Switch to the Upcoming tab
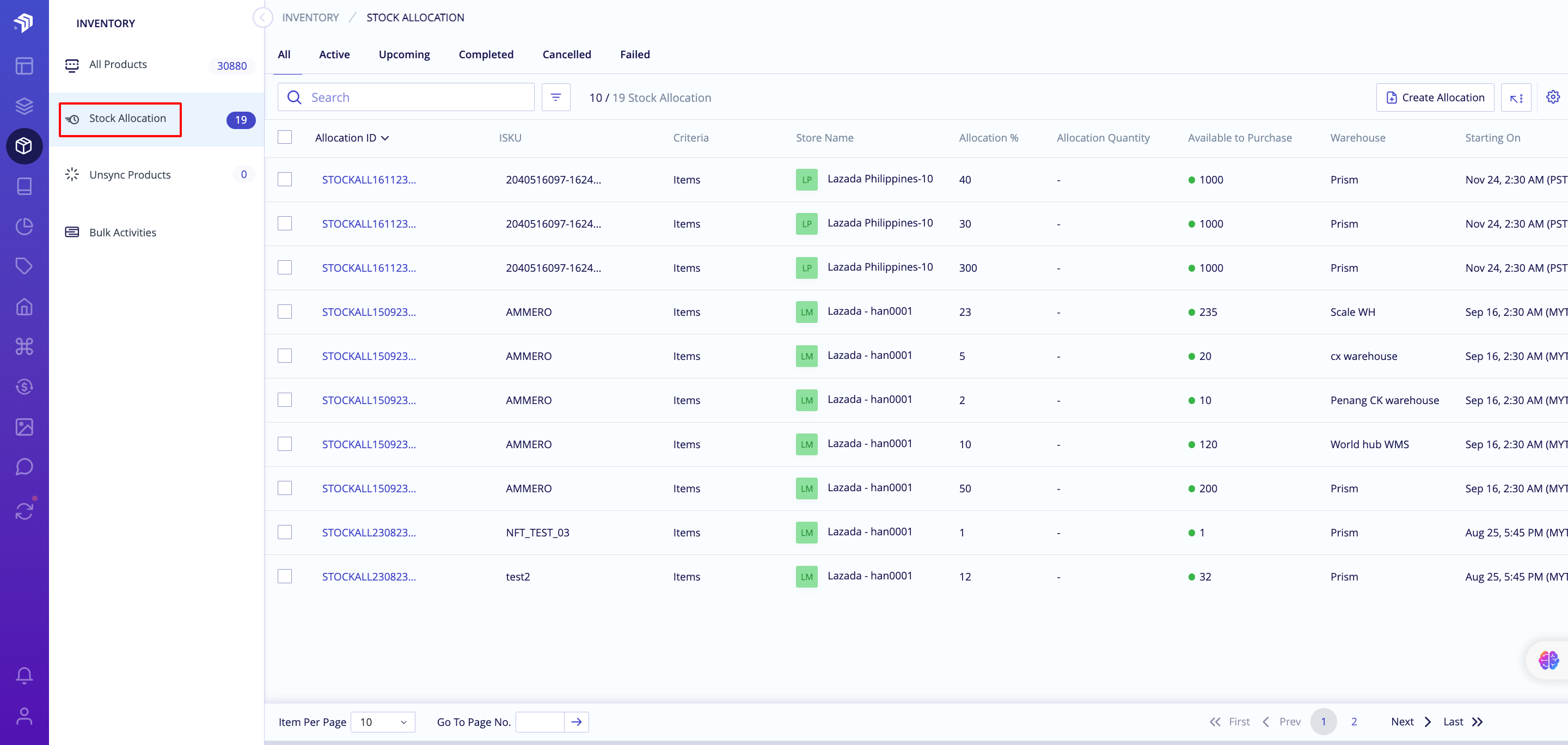Image resolution: width=1568 pixels, height=745 pixels. click(x=404, y=54)
